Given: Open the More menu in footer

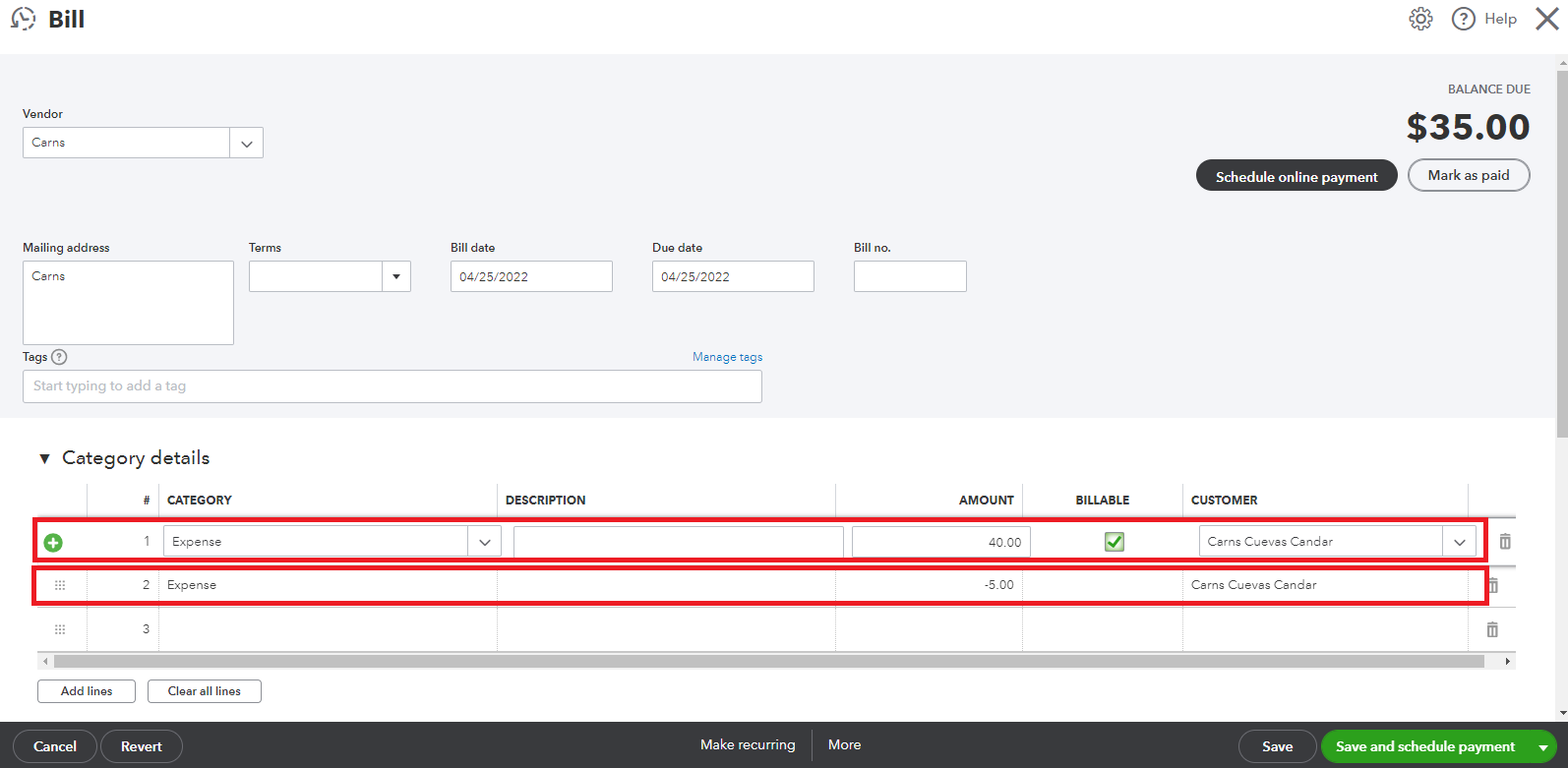Looking at the screenshot, I should click(x=844, y=744).
